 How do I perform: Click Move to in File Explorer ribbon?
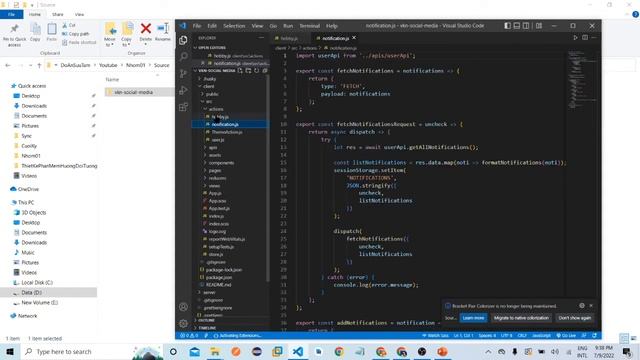point(110,34)
